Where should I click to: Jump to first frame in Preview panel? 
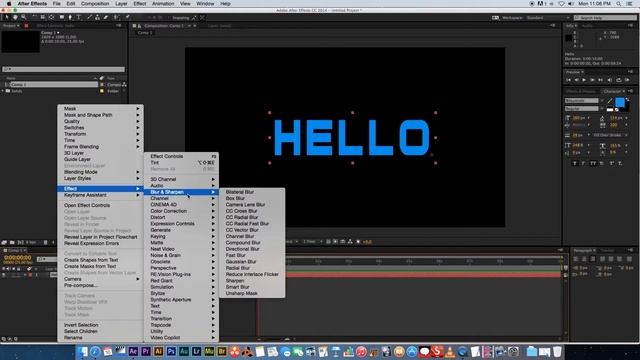tap(568, 80)
